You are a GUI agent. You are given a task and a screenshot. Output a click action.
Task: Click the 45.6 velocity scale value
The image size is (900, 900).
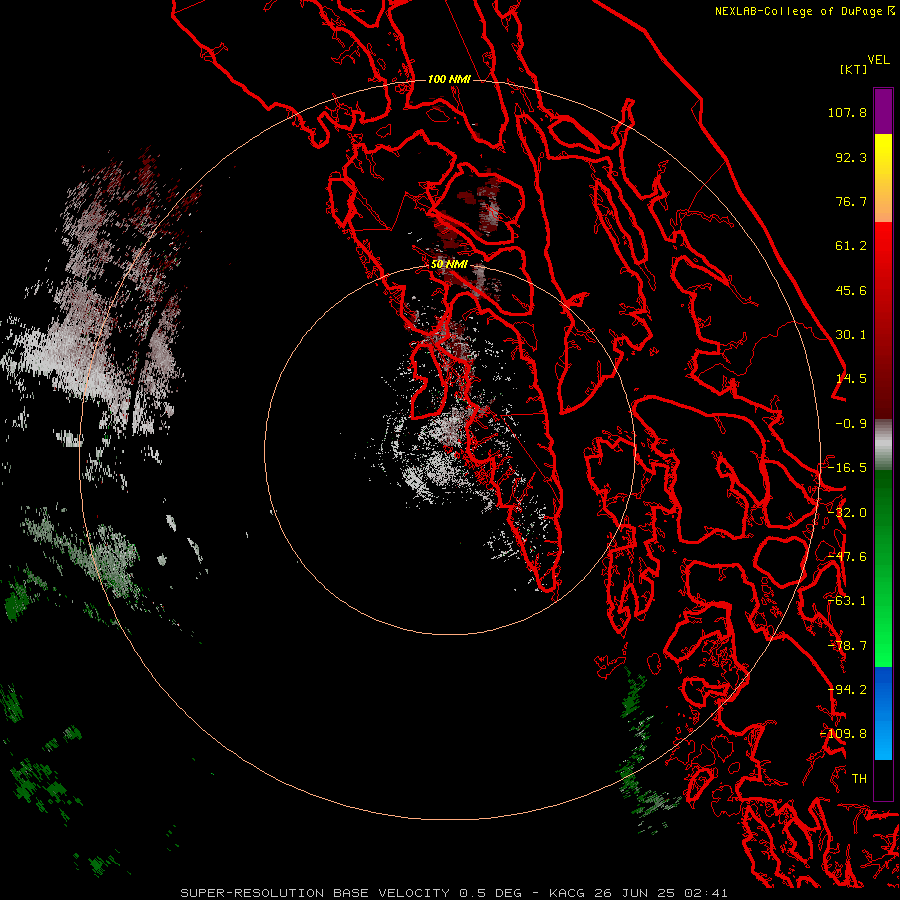click(x=851, y=290)
